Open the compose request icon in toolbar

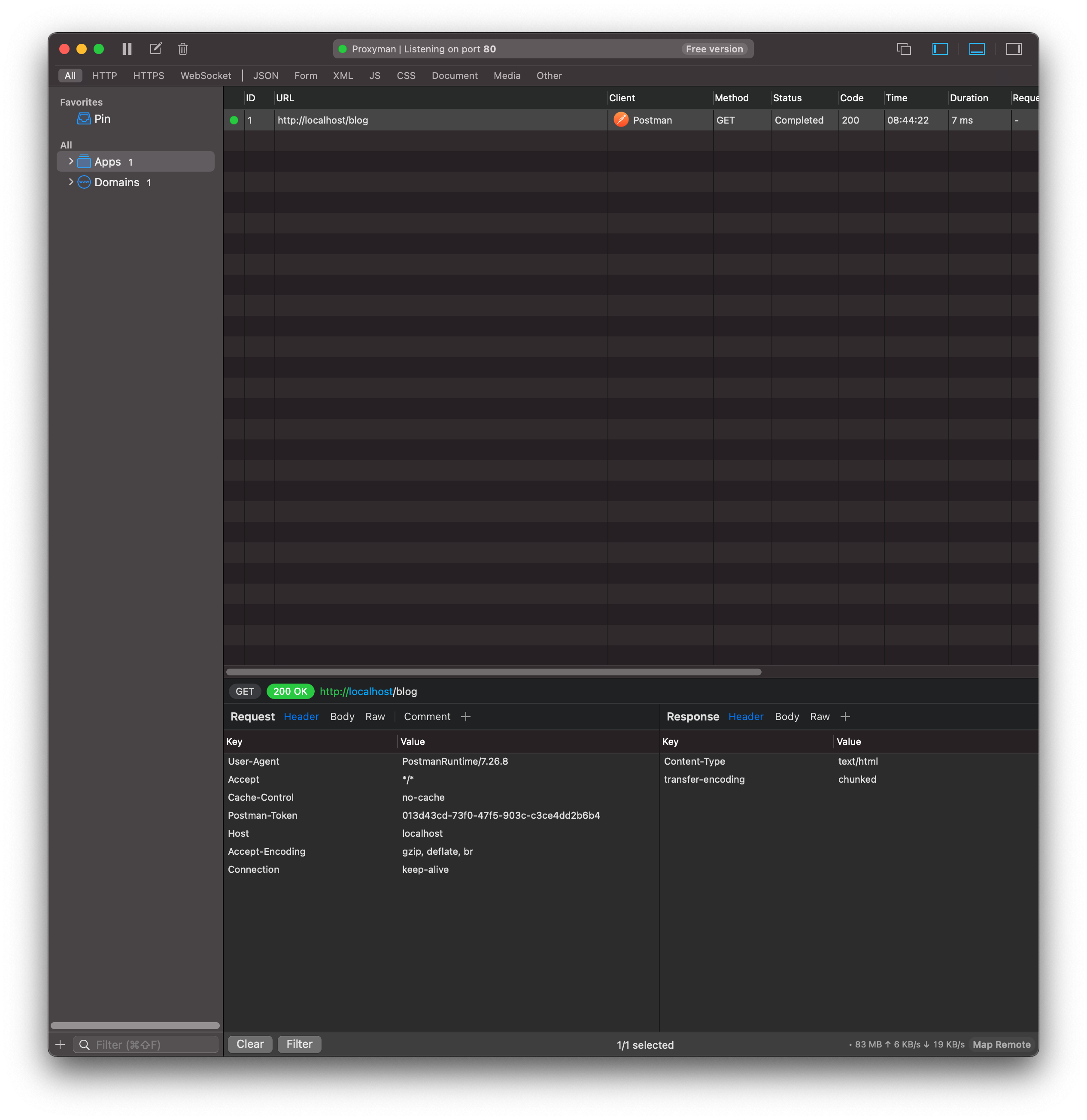(155, 48)
